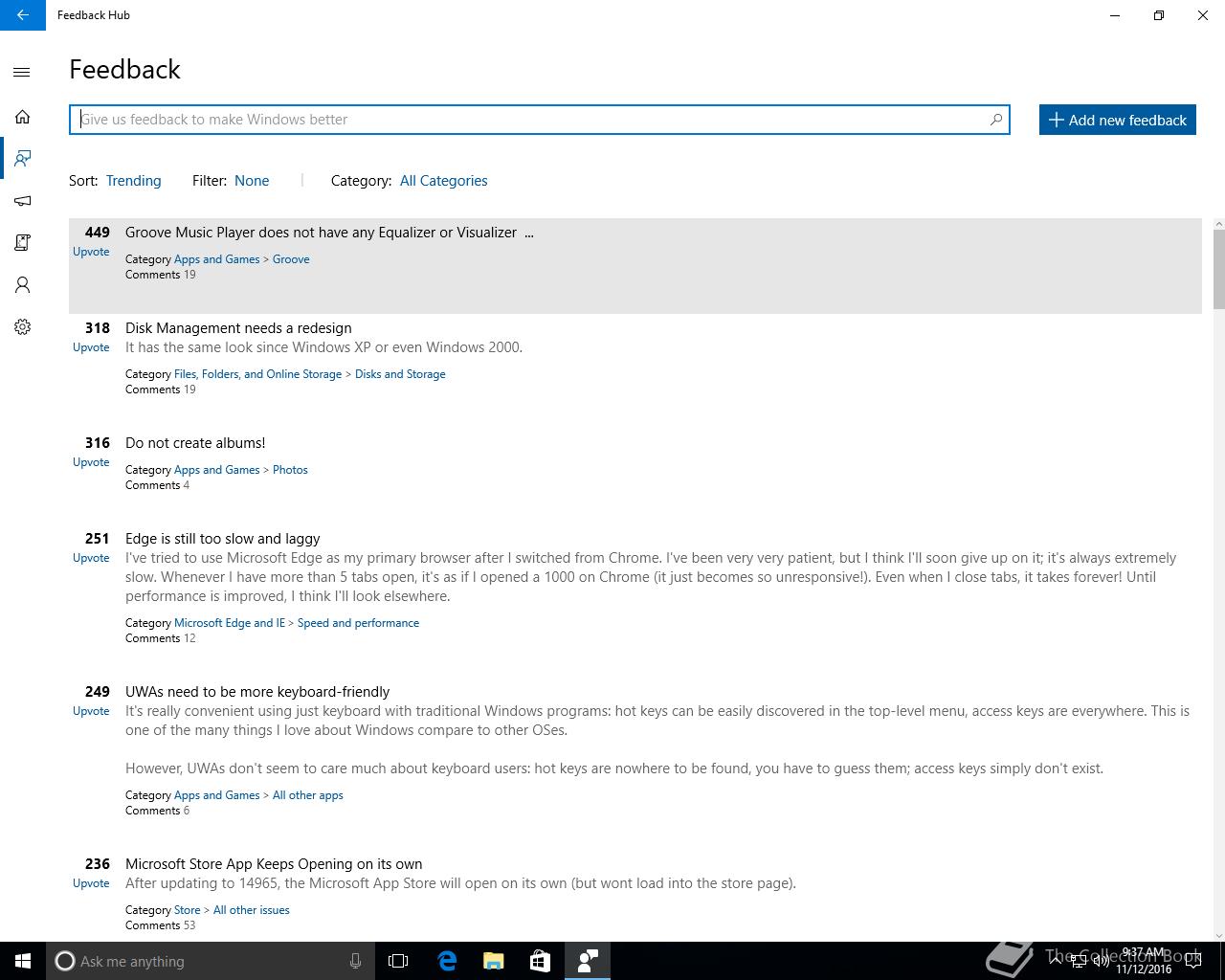Open Task View on the taskbar
1225x980 pixels.
[398, 961]
